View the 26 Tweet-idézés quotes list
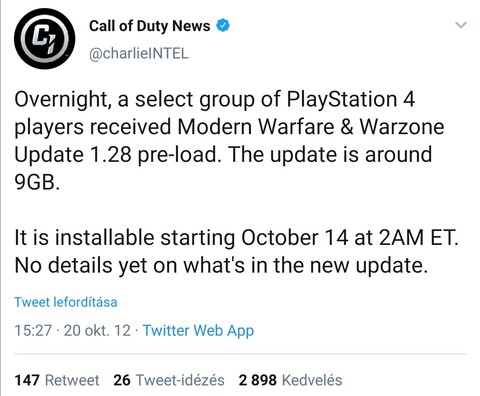 (x=169, y=380)
